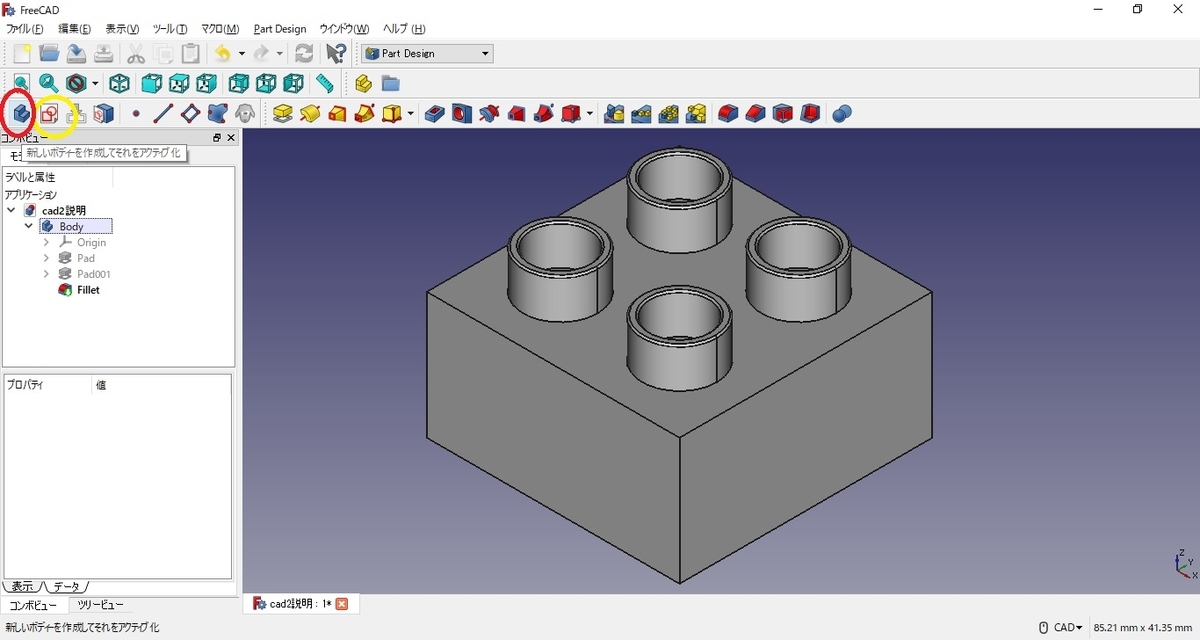Viewport: 1200px width, 640px height.
Task: Click the Additive primitive box icon
Action: (392, 114)
